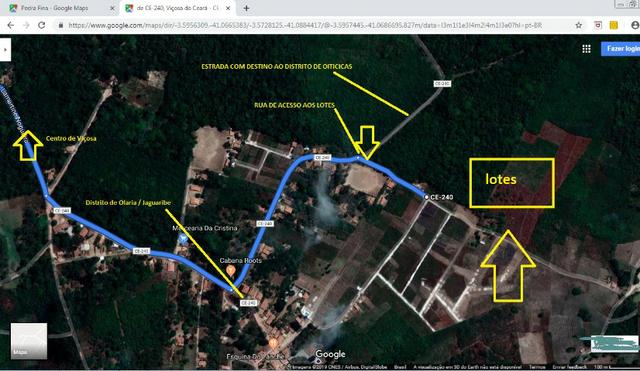Reload the page with refresh icon
The height and width of the screenshot is (371, 640).
point(41,25)
